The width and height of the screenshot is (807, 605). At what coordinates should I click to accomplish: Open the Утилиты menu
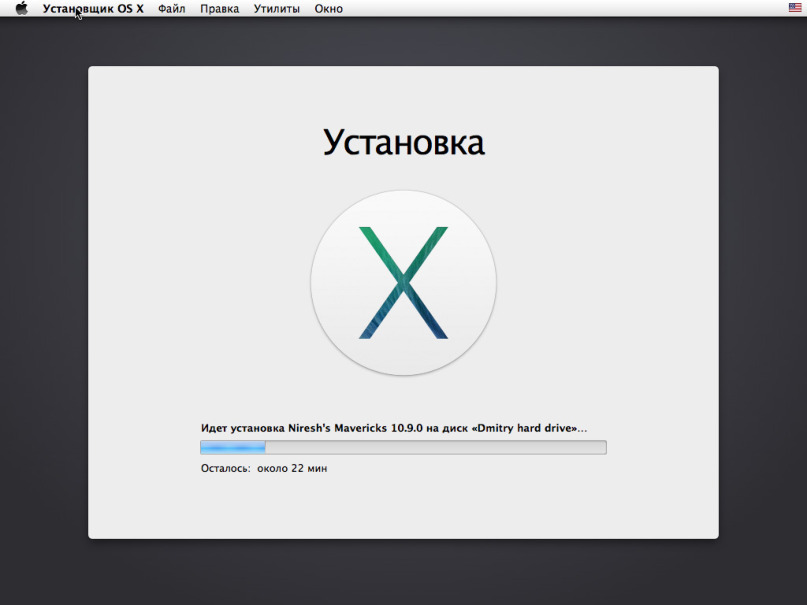[x=277, y=9]
